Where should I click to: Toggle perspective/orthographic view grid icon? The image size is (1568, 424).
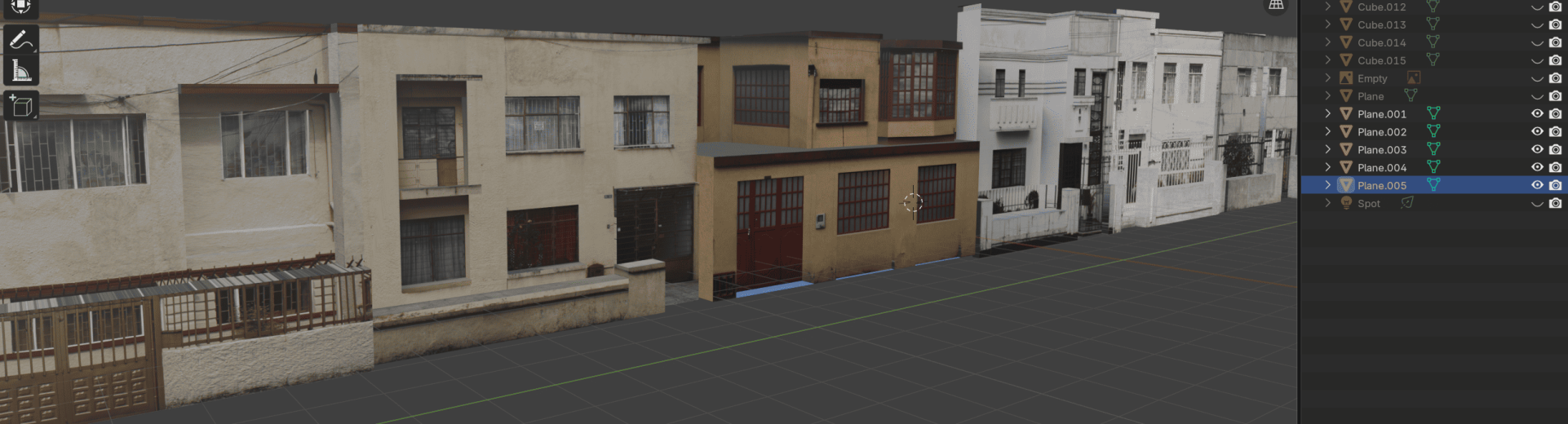click(1276, 6)
